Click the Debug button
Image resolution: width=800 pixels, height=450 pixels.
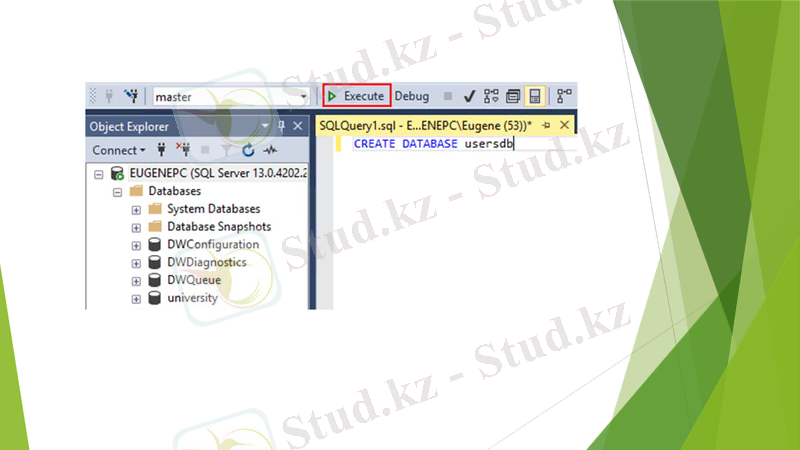411,96
